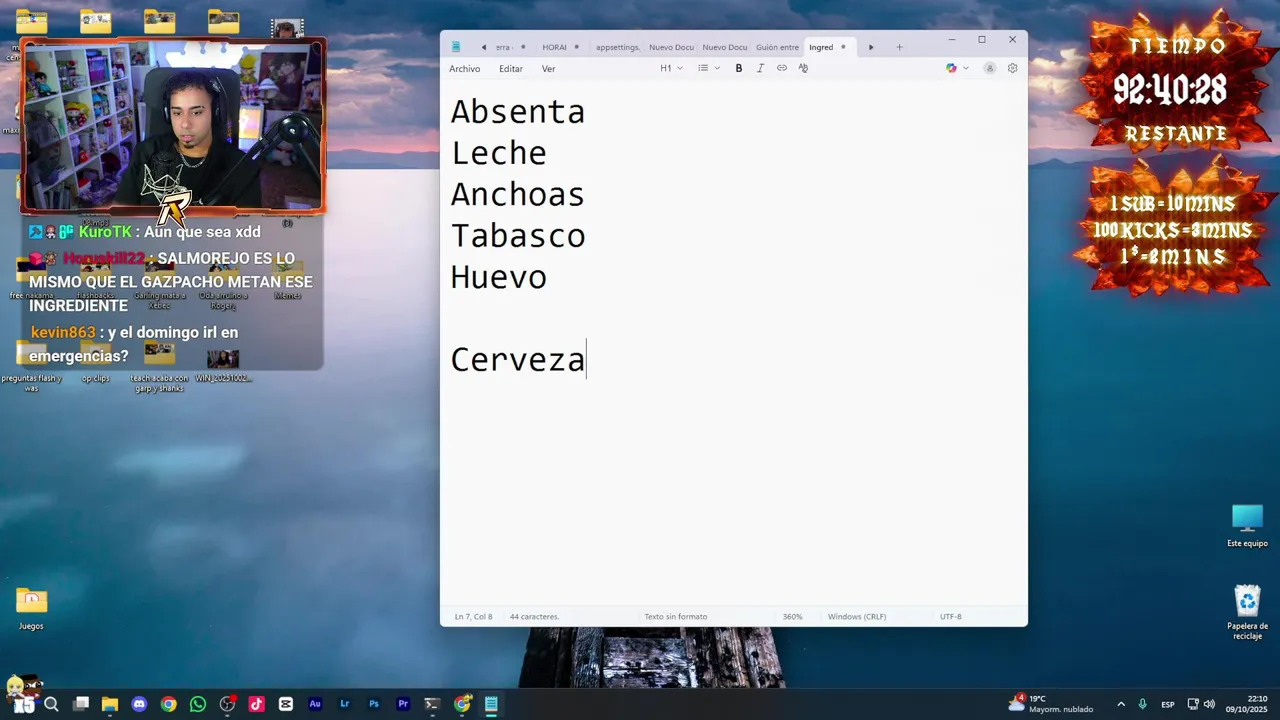Screen dimensions: 1280x720
Task: Open the weather widget showing 19°C
Action: pyautogui.click(x=1050, y=704)
